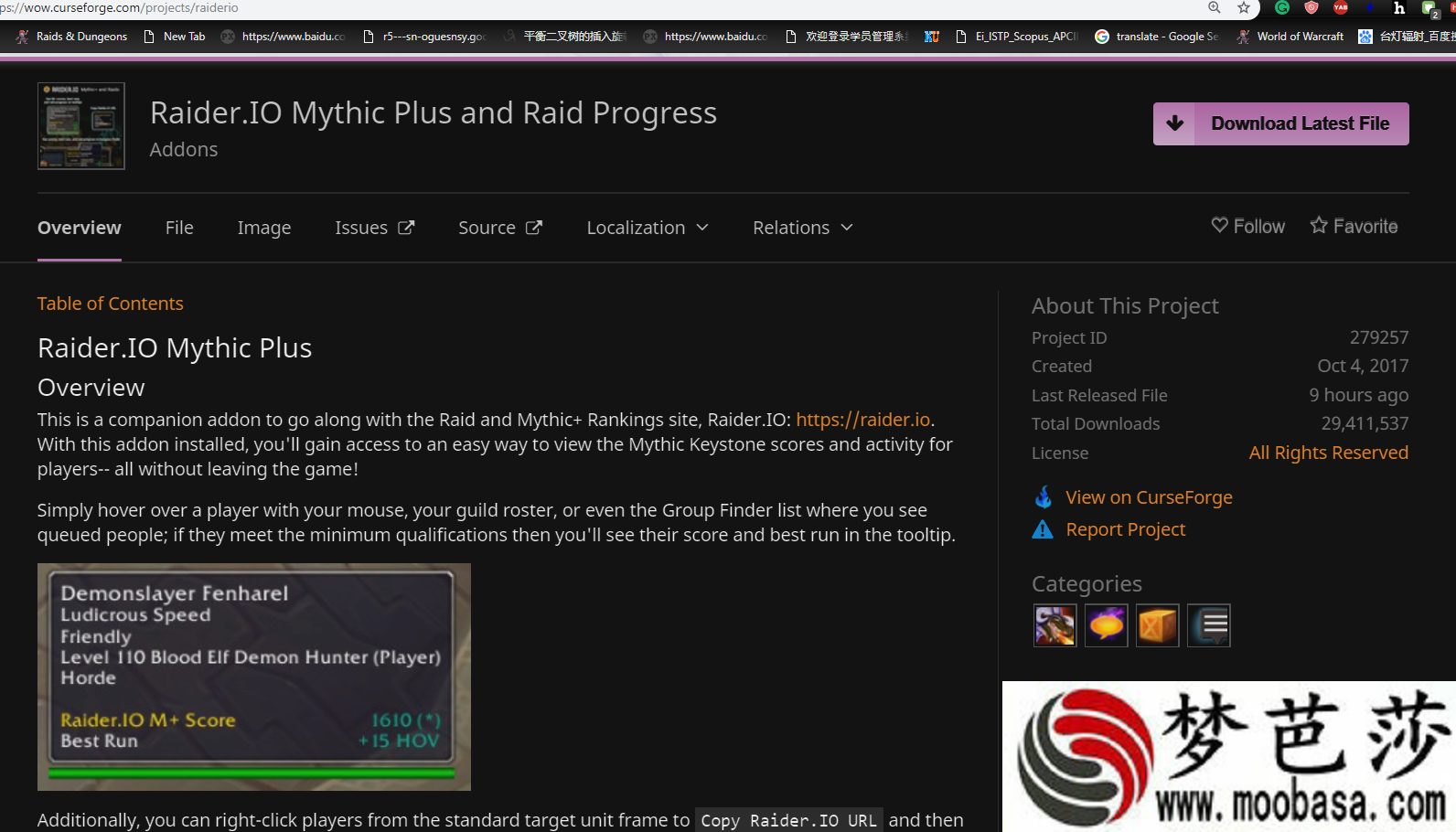This screenshot has height=832, width=1456.
Task: Open the https://raider.io link
Action: click(862, 420)
